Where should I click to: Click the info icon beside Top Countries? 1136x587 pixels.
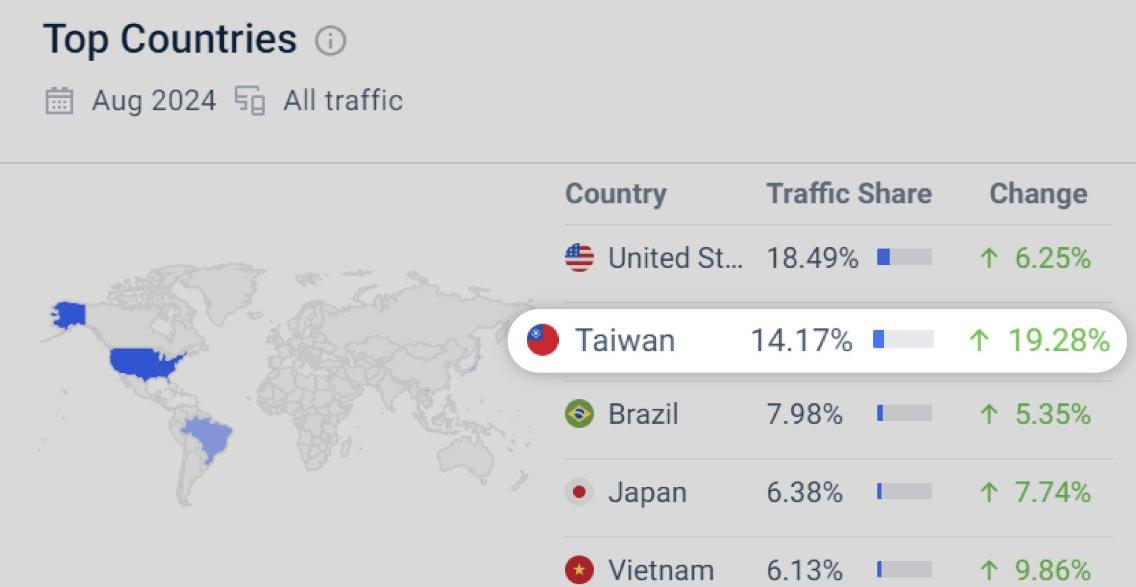(330, 41)
